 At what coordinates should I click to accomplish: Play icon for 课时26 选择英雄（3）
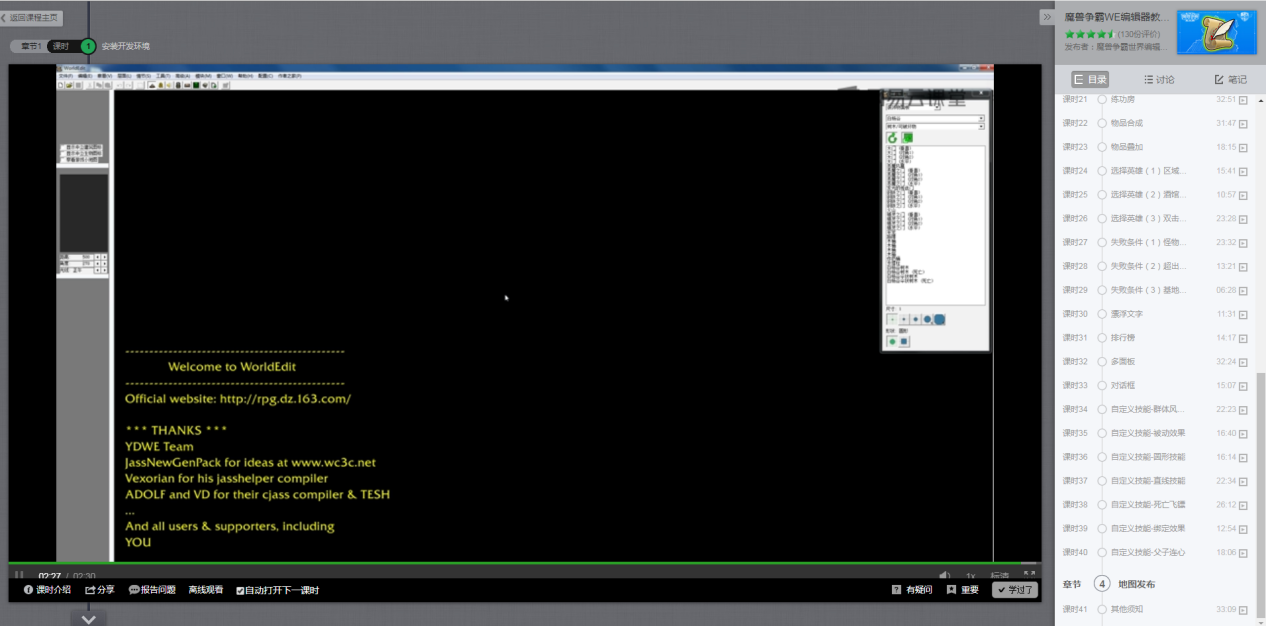click(1244, 218)
